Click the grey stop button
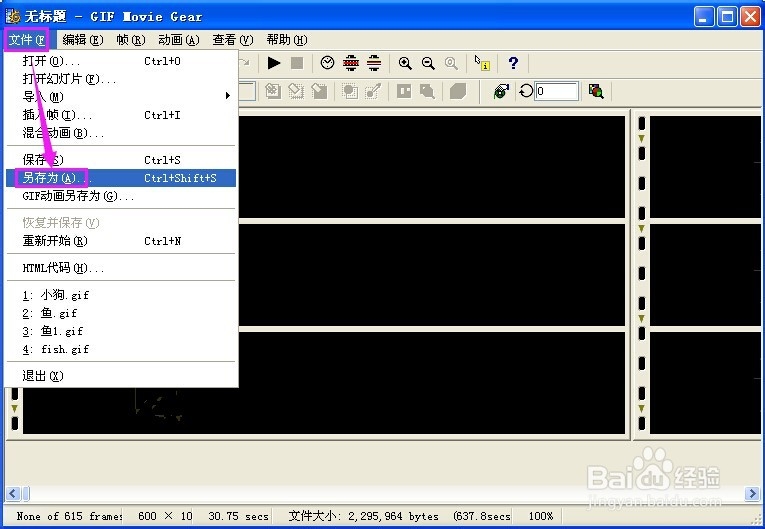This screenshot has height=529, width=765. 297,63
